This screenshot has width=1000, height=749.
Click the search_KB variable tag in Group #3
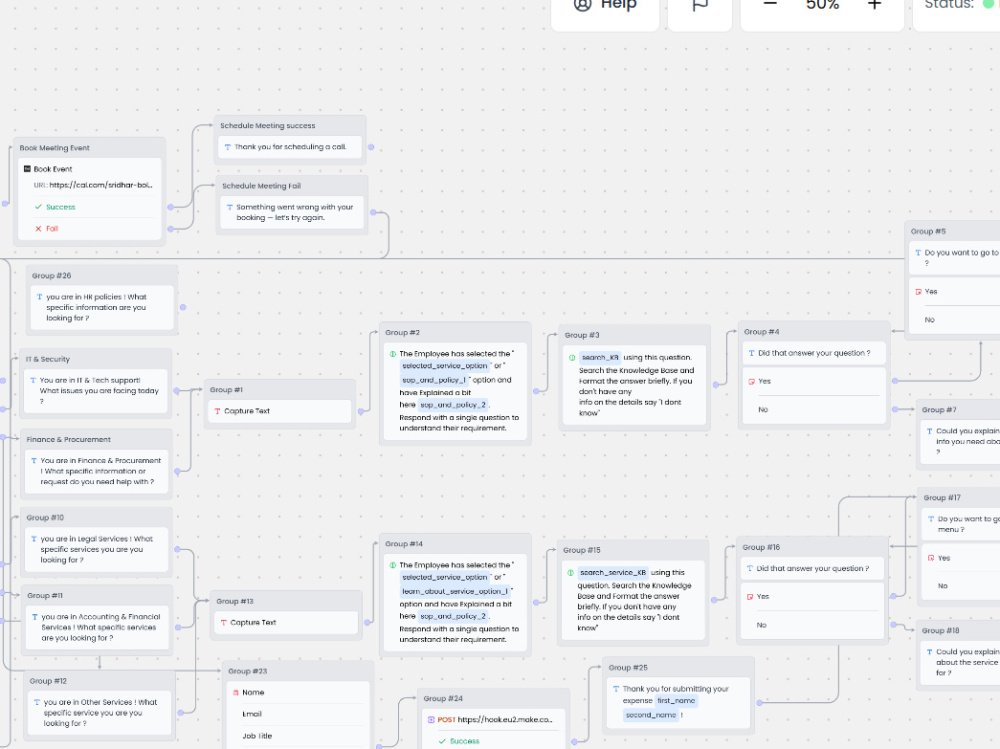coord(599,358)
